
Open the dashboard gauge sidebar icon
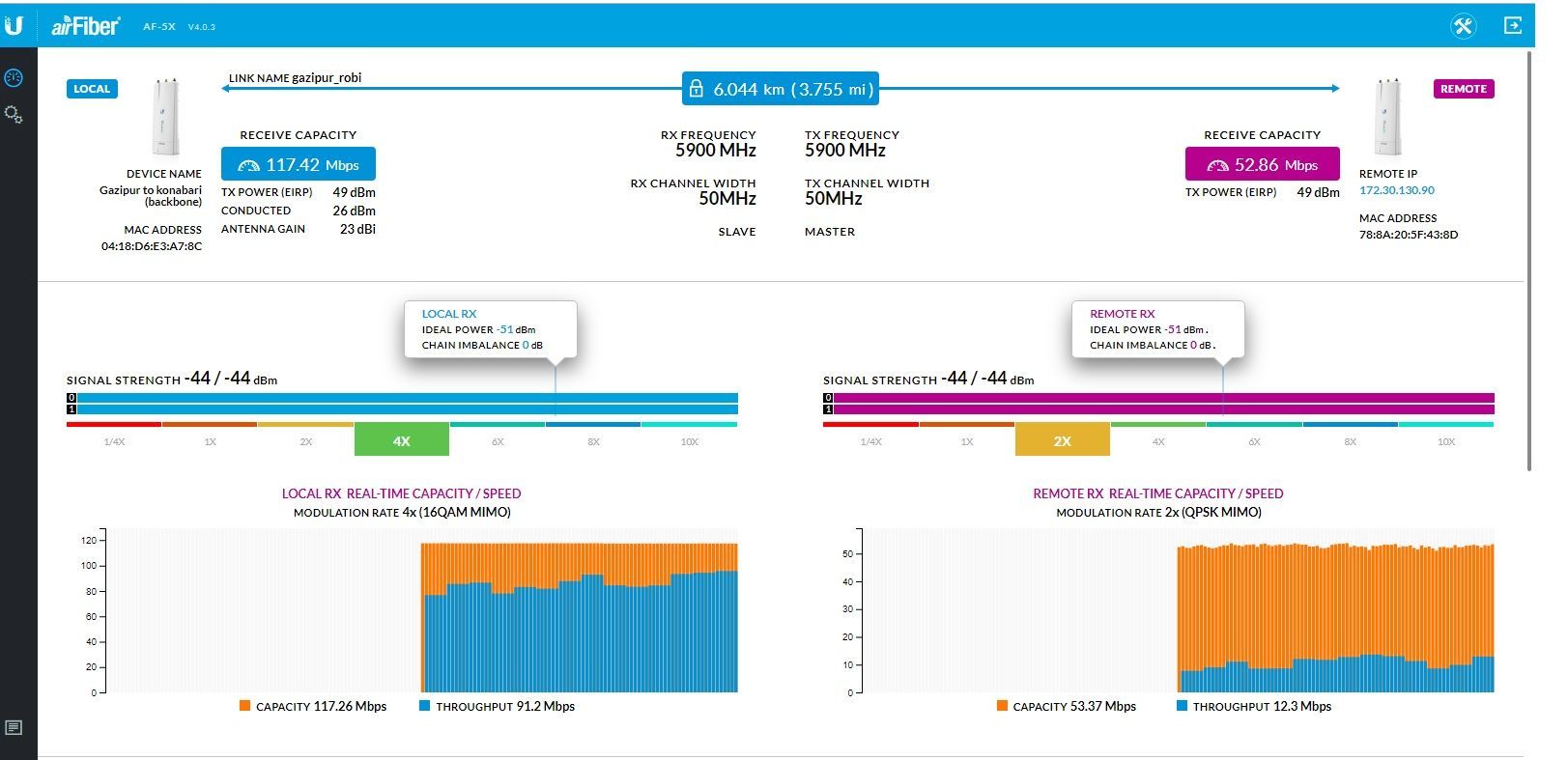14,78
